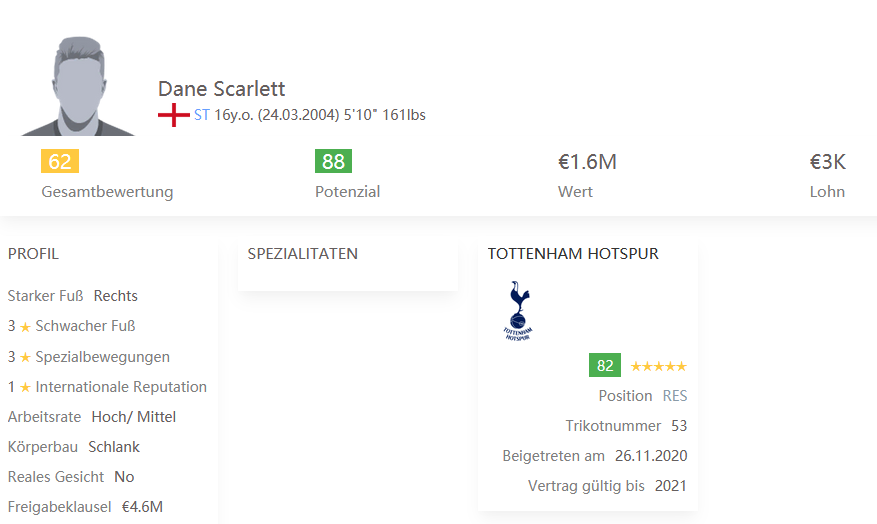
Task: Click the €1.6M Wert value
Action: pos(587,162)
